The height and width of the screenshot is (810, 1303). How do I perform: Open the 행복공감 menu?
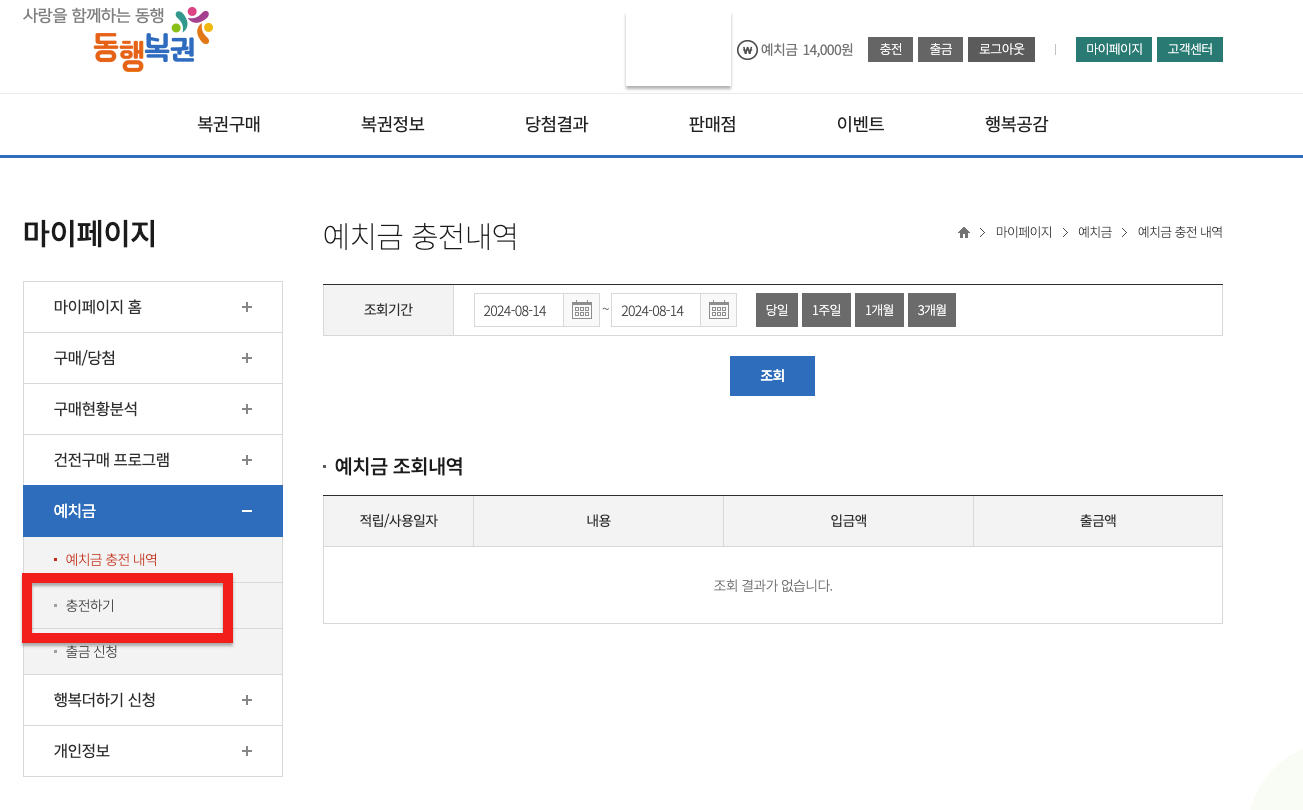click(1017, 125)
